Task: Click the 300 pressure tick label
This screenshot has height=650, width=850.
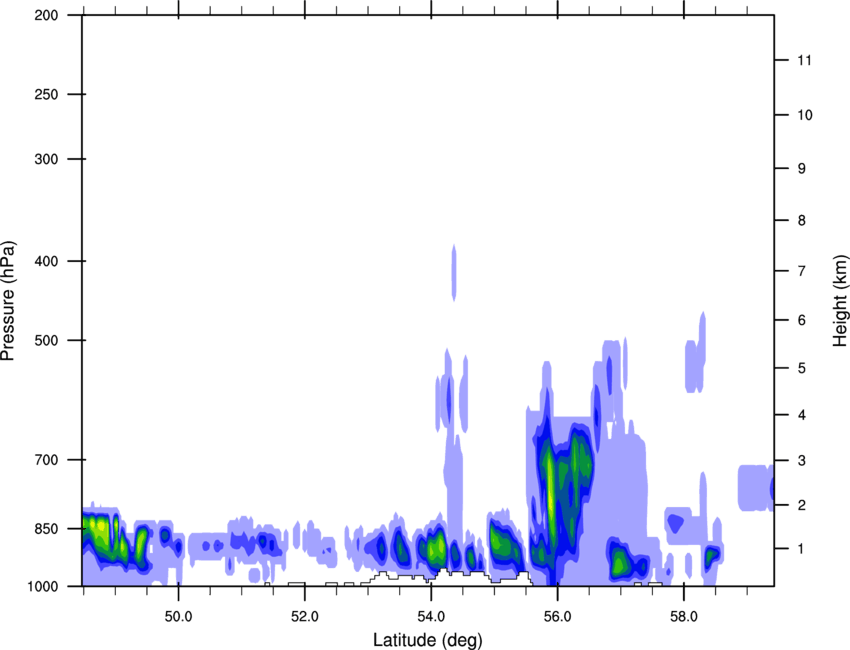Action: (x=47, y=159)
